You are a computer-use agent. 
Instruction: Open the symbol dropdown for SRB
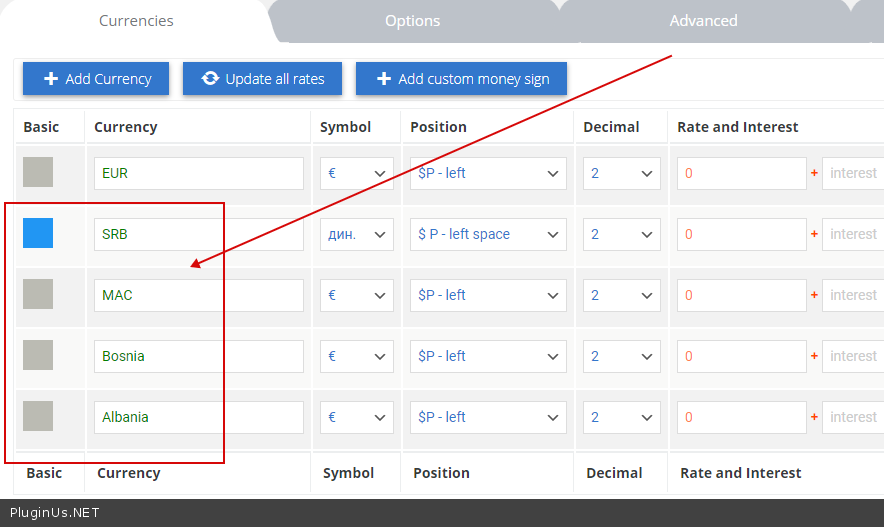coord(356,234)
